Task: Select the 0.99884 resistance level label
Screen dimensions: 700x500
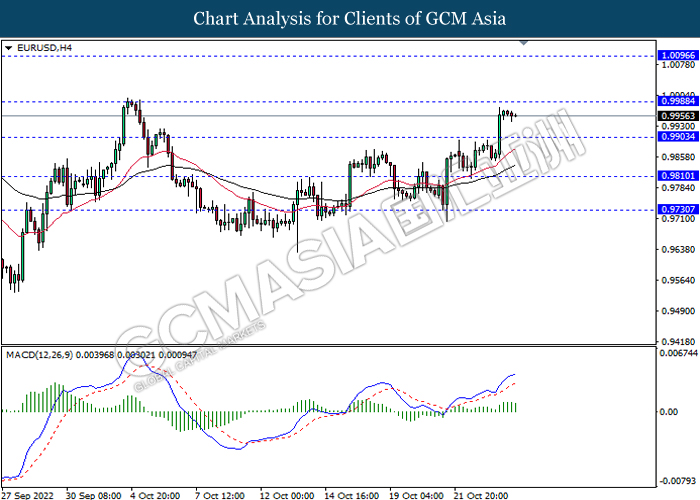Action: pyautogui.click(x=678, y=101)
